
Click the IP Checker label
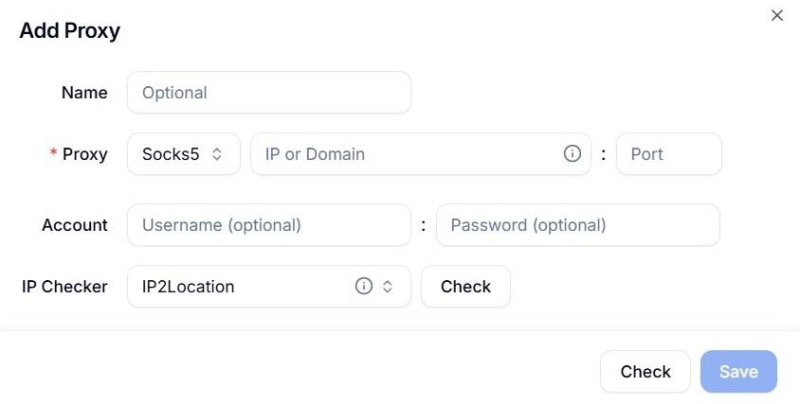64,287
